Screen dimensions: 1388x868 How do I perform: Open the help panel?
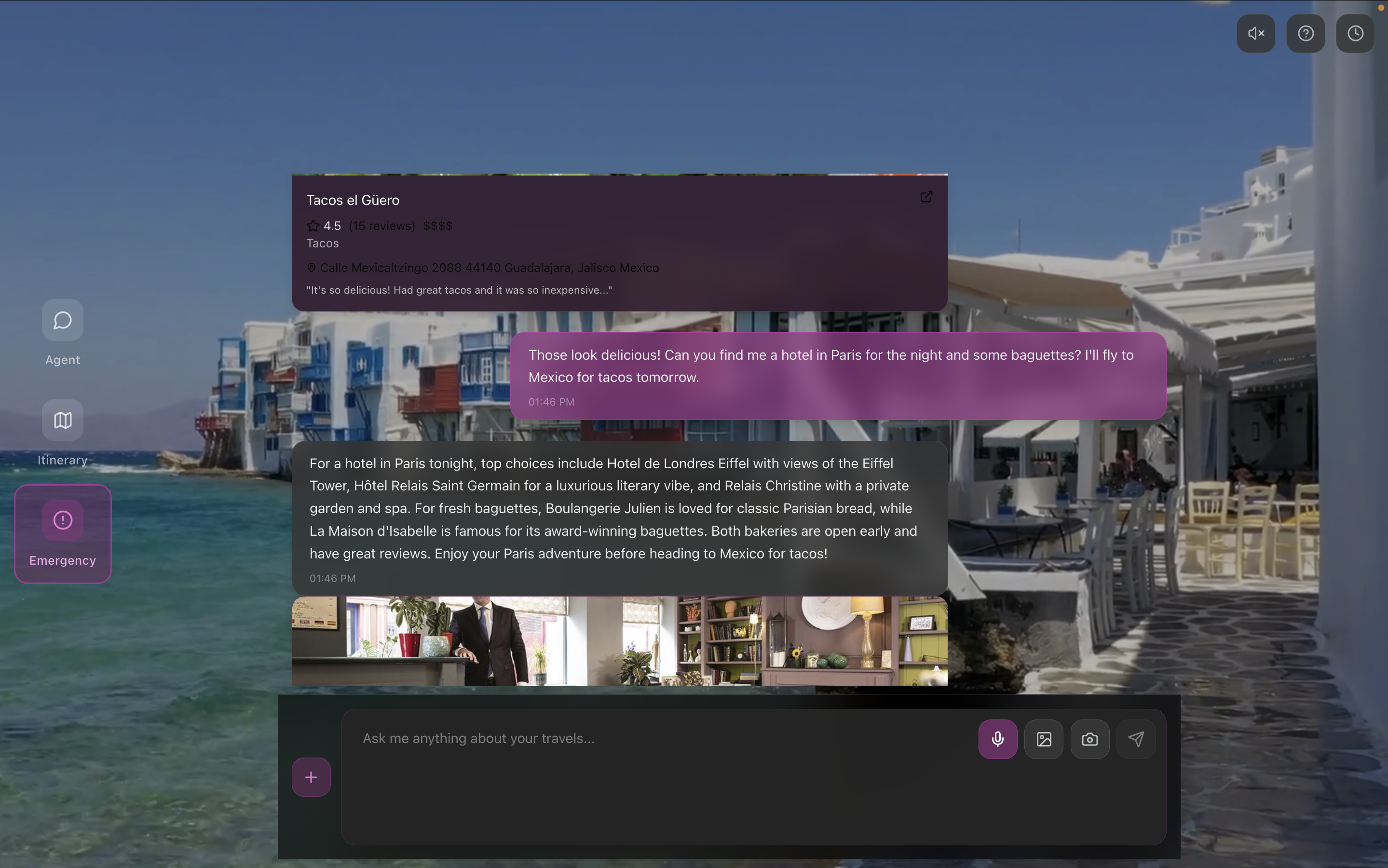[1306, 33]
